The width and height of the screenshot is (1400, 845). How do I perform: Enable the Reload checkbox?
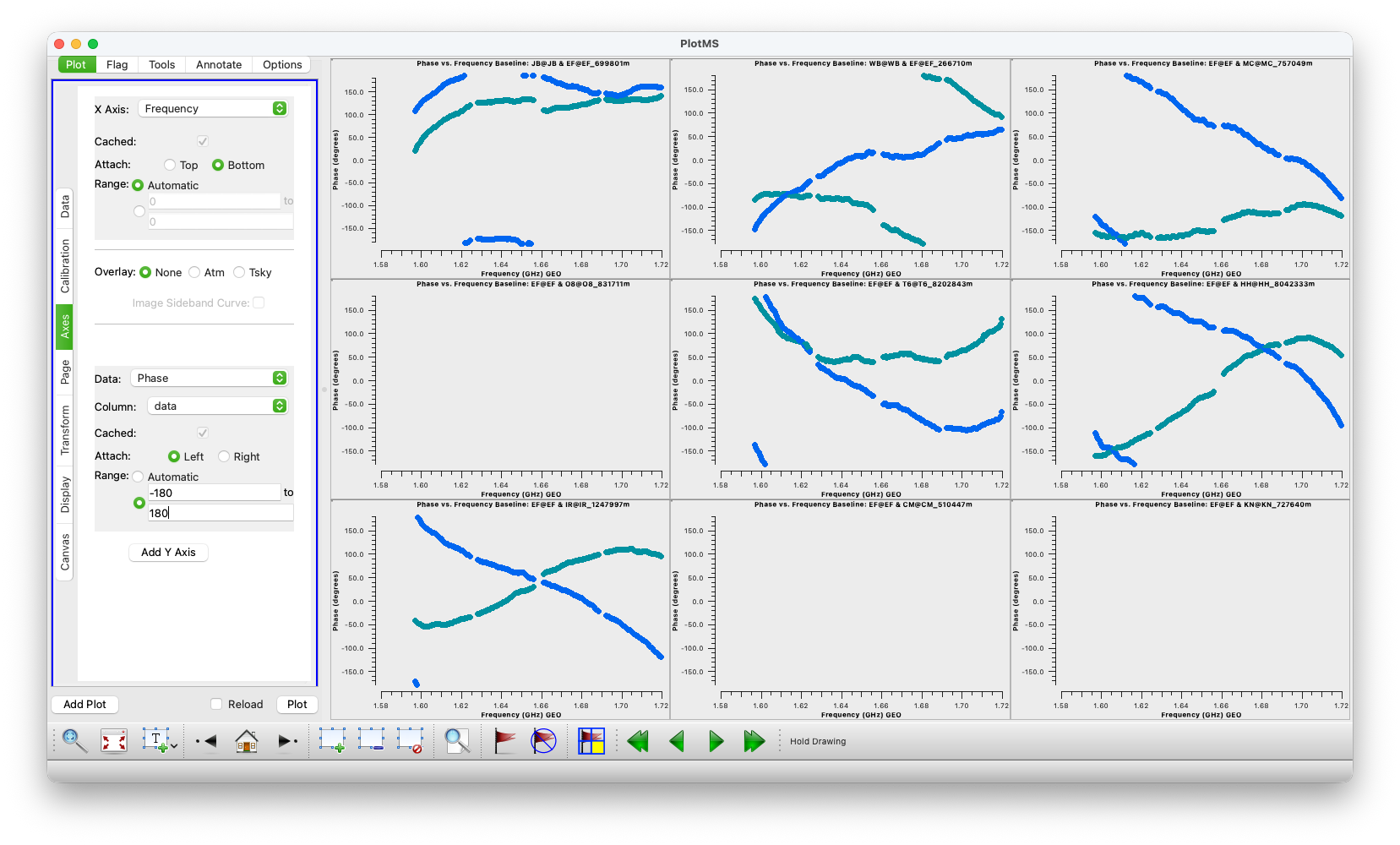(216, 704)
